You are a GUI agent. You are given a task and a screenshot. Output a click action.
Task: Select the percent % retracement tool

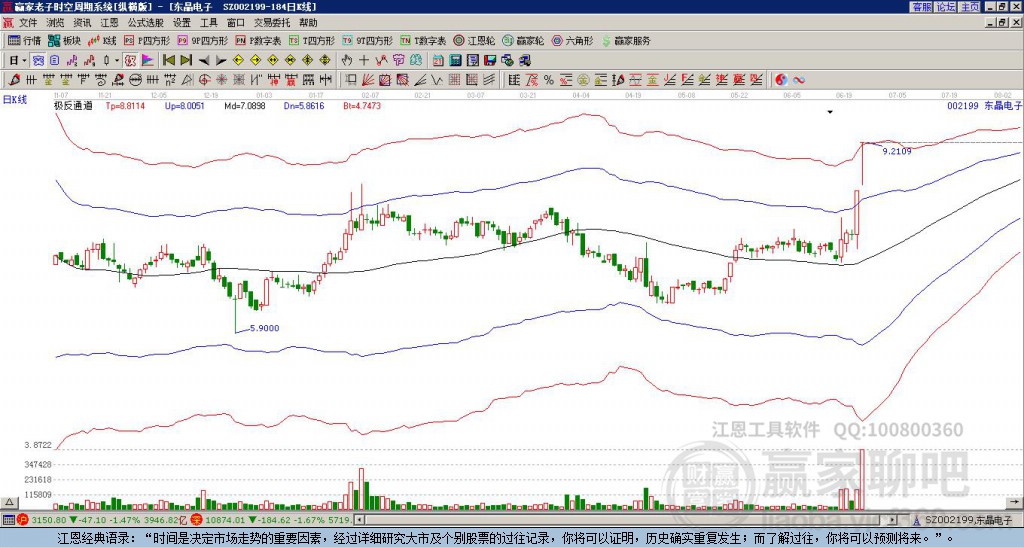pyautogui.click(x=549, y=80)
